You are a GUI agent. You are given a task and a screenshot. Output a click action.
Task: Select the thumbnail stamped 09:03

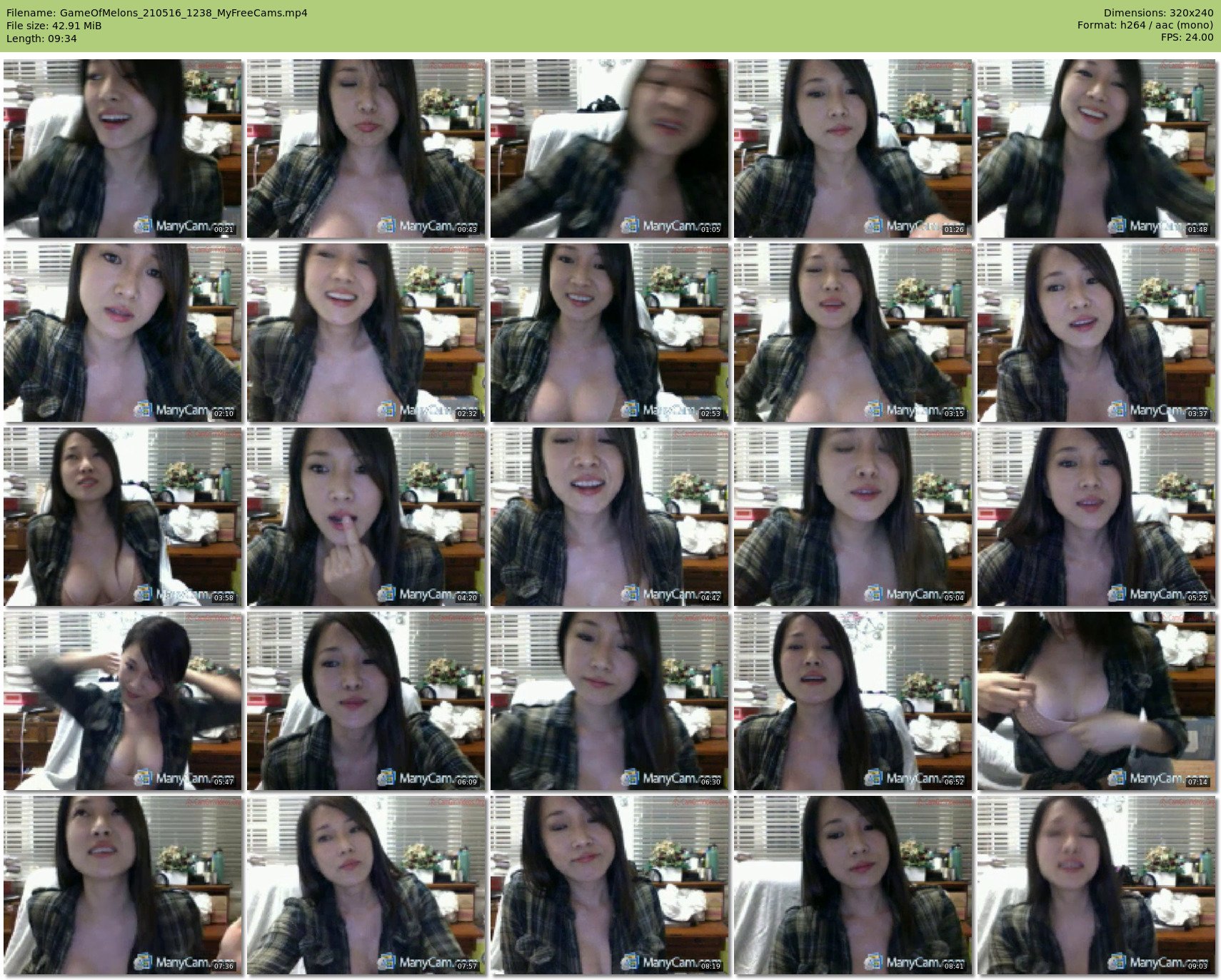[1097, 885]
